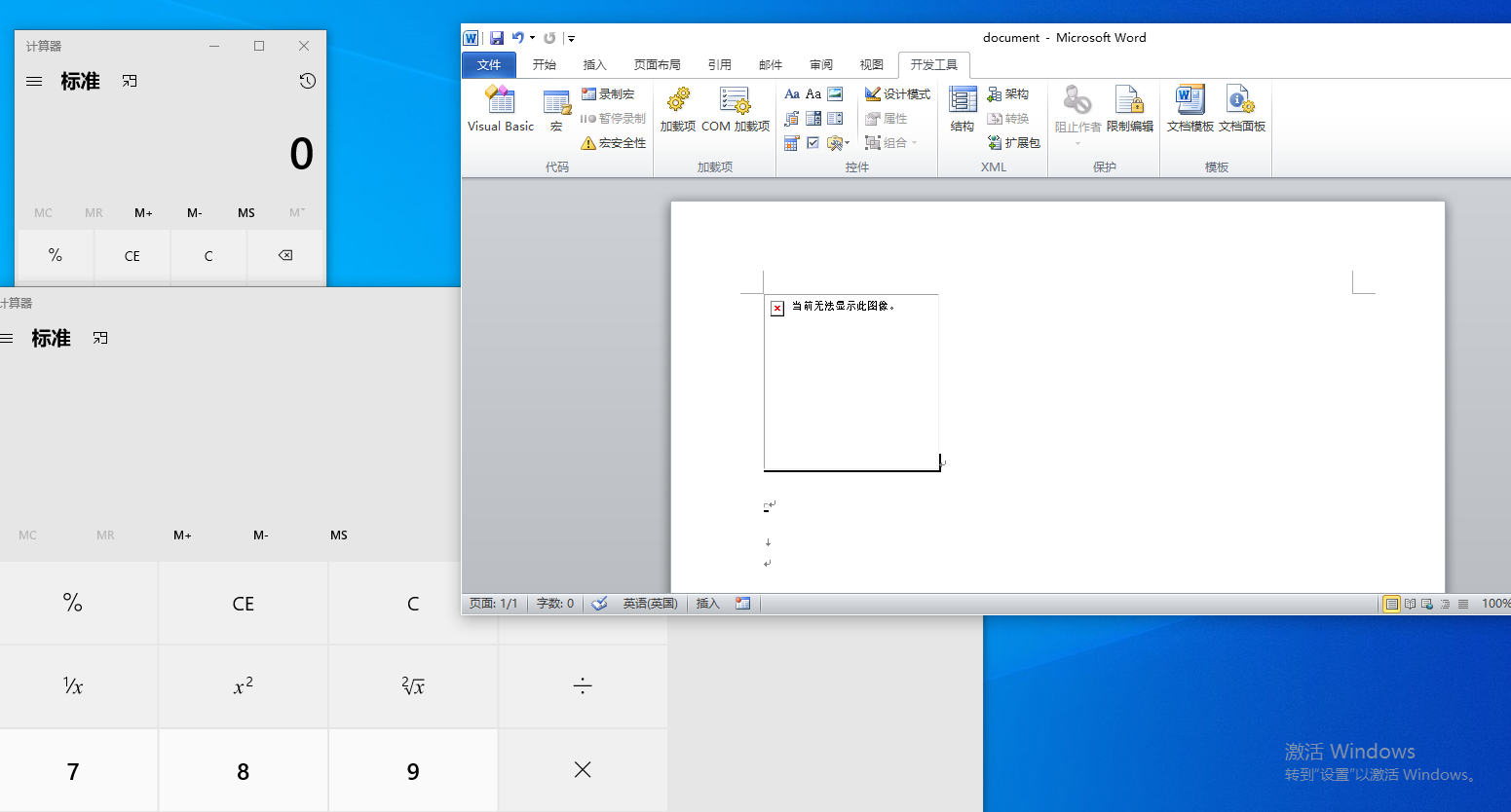Viewport: 1511px width, 812px height.
Task: Switch to the 审阅 review tab
Action: [821, 65]
